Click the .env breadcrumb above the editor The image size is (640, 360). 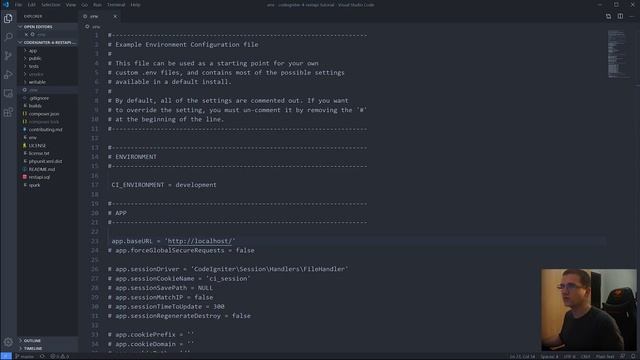[93, 27]
